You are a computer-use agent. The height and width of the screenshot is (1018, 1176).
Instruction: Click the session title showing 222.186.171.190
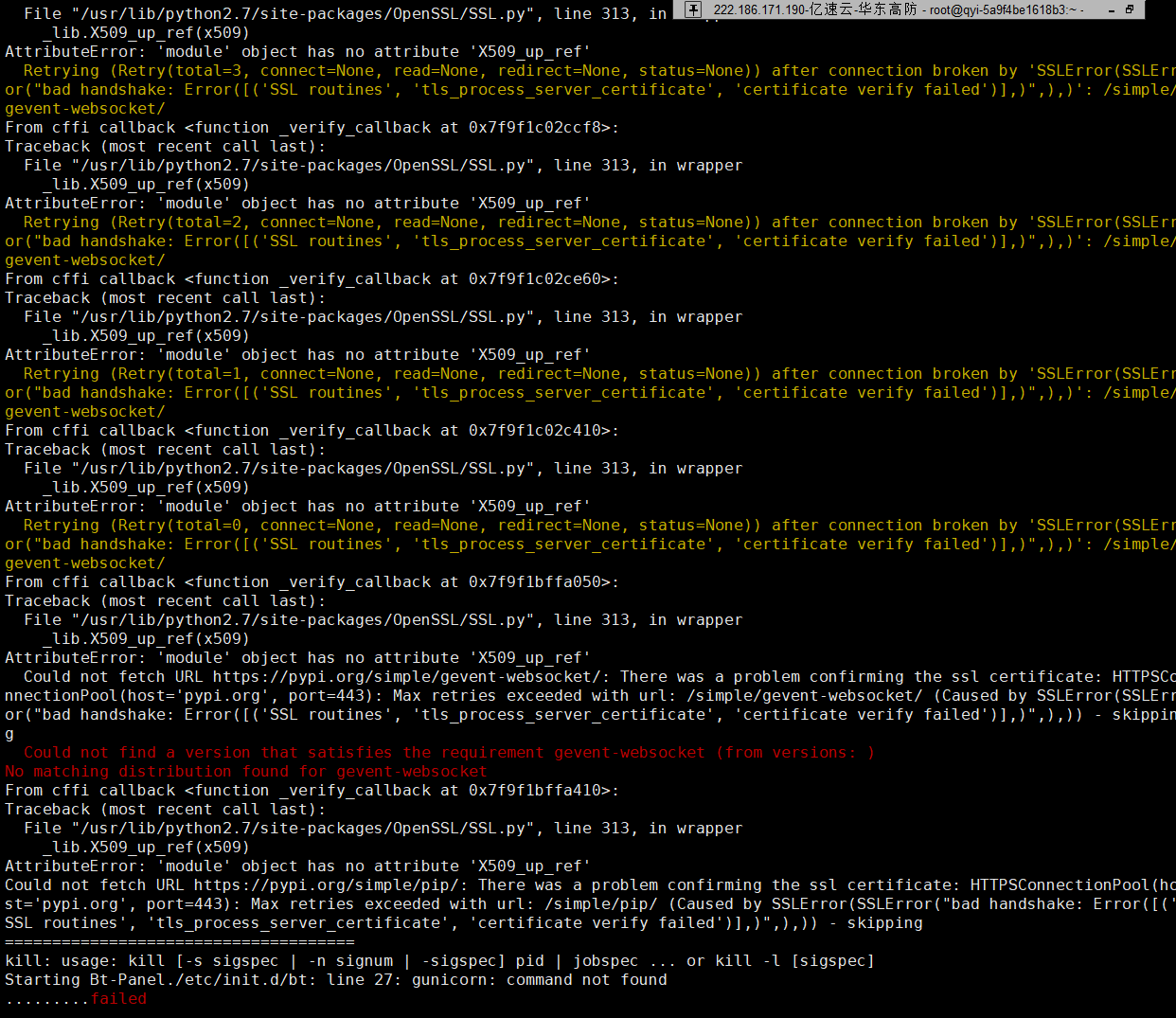coord(813,9)
